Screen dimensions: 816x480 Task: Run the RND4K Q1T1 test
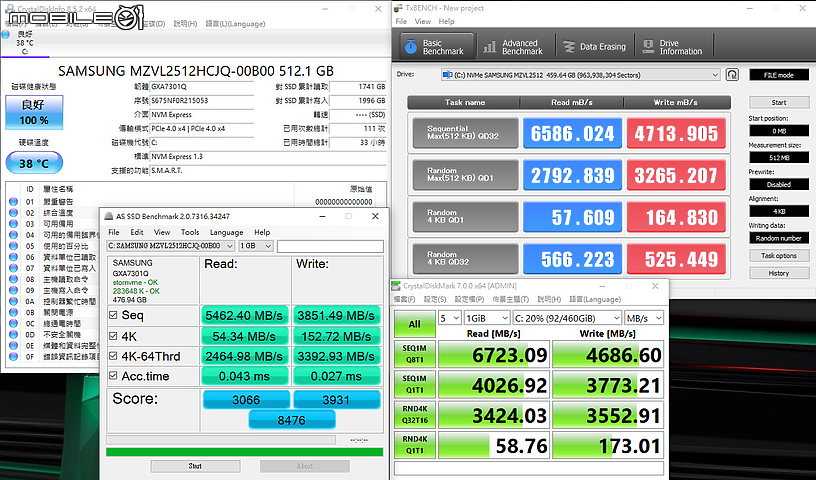(415, 445)
